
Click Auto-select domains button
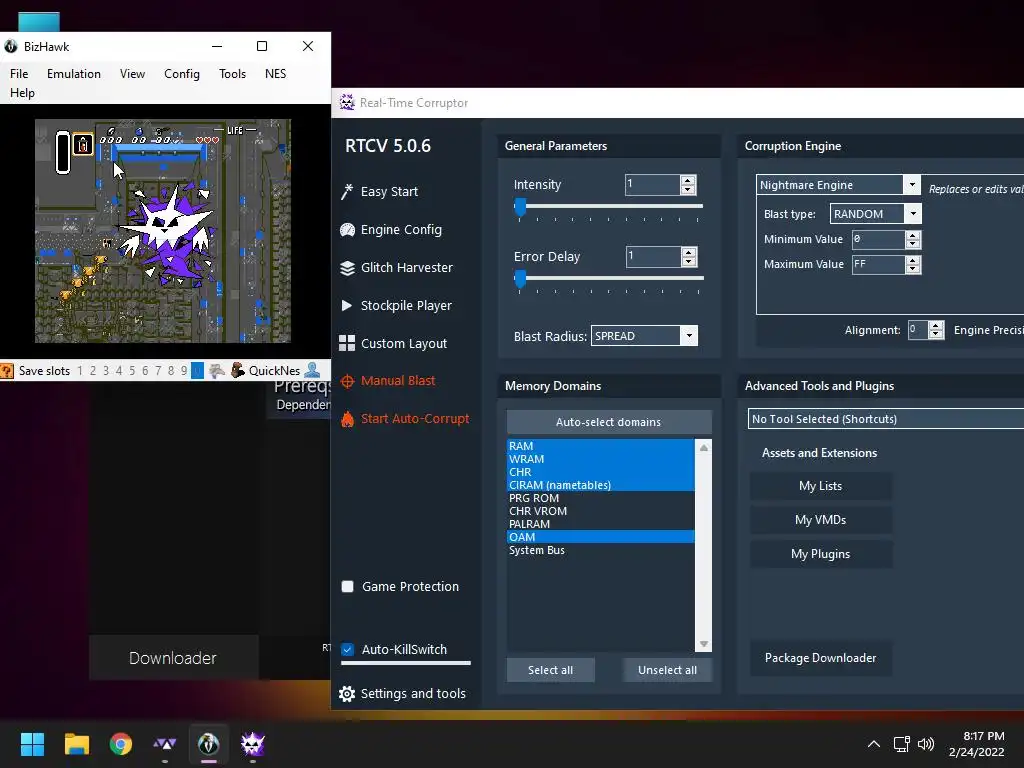(609, 422)
